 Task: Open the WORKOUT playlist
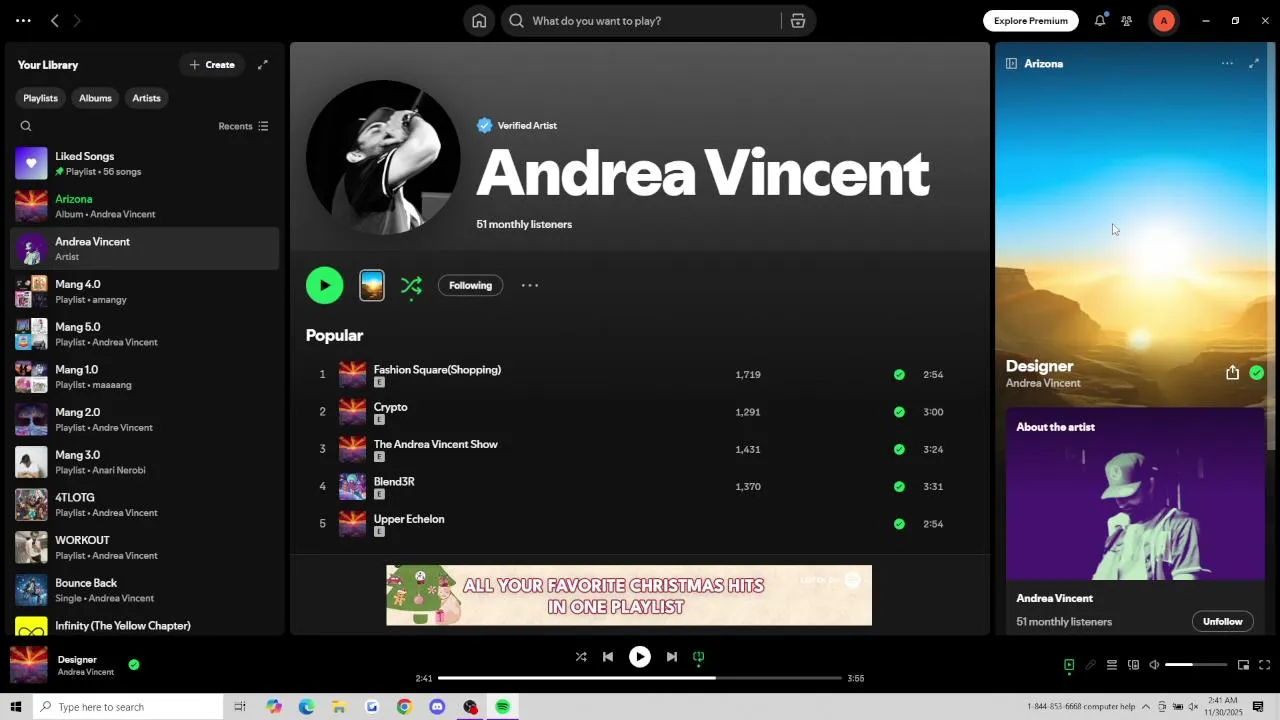tap(145, 547)
